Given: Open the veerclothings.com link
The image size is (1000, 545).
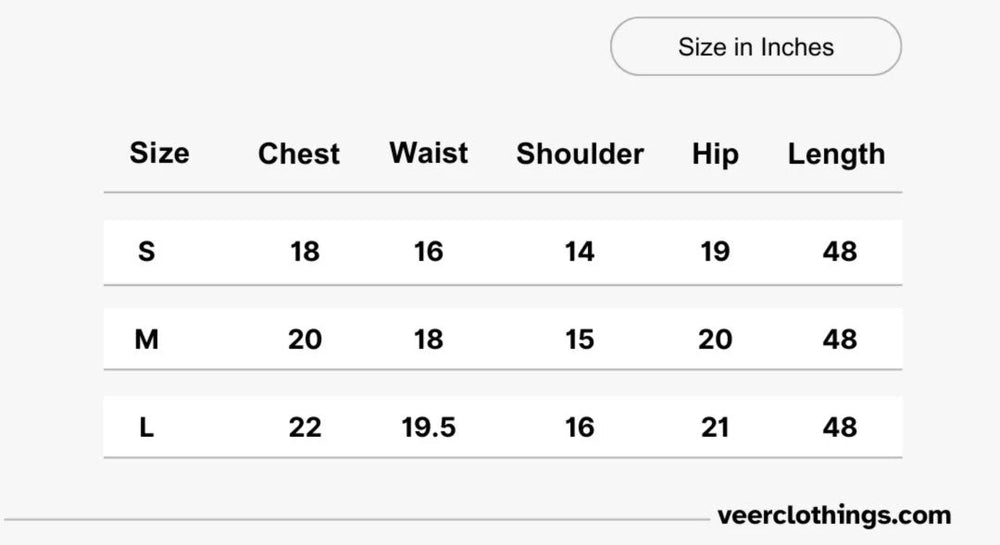Looking at the screenshot, I should click(834, 516).
